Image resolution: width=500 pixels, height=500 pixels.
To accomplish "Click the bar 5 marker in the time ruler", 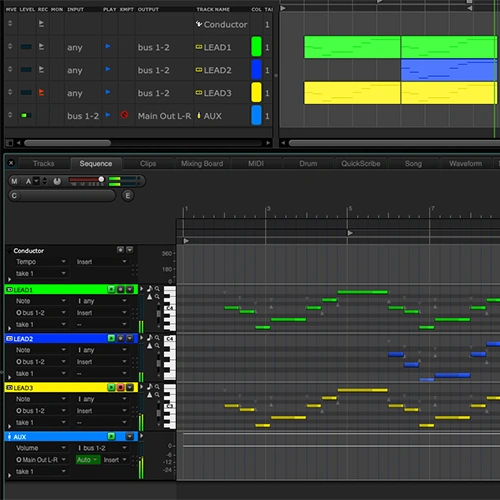I will tap(349, 209).
